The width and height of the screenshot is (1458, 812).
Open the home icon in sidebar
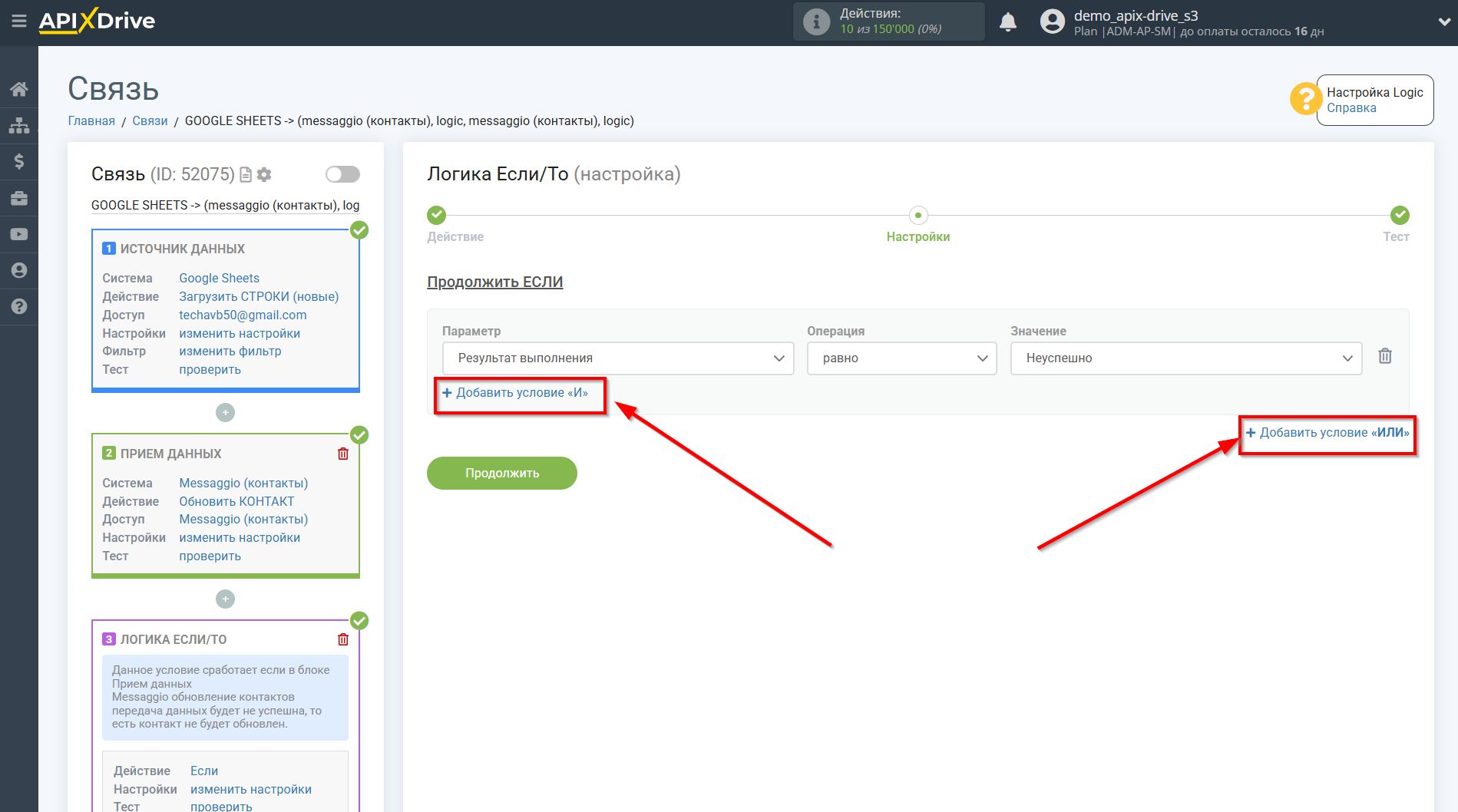click(18, 89)
